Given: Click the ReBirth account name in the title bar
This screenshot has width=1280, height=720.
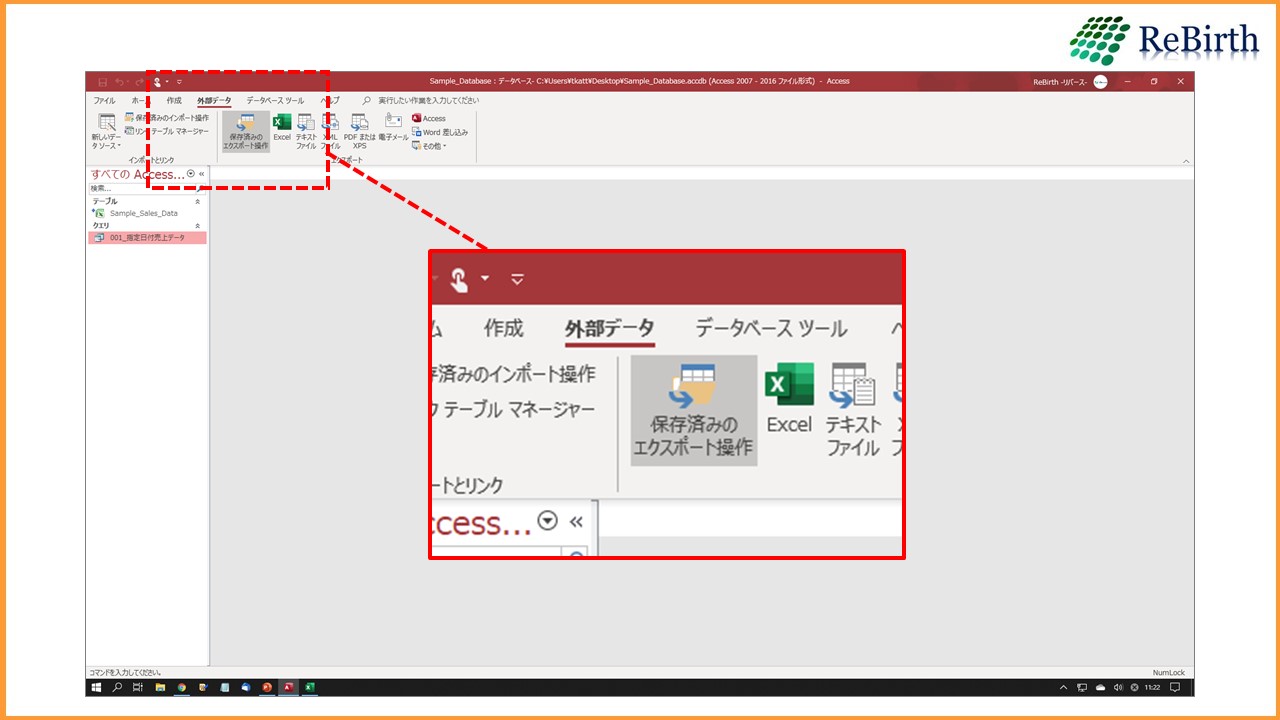Looking at the screenshot, I should 1060,82.
